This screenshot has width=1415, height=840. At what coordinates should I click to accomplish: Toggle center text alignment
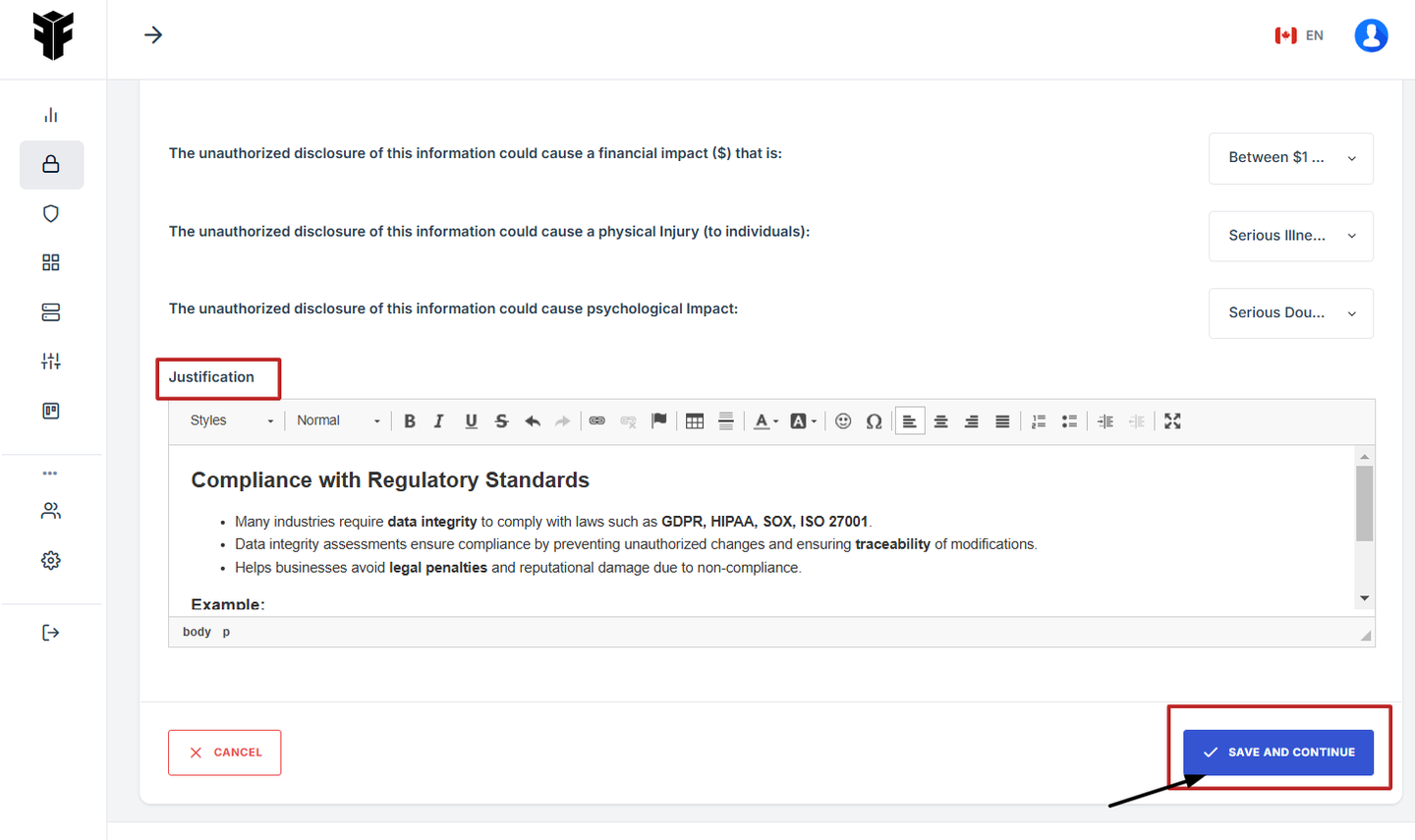(940, 421)
